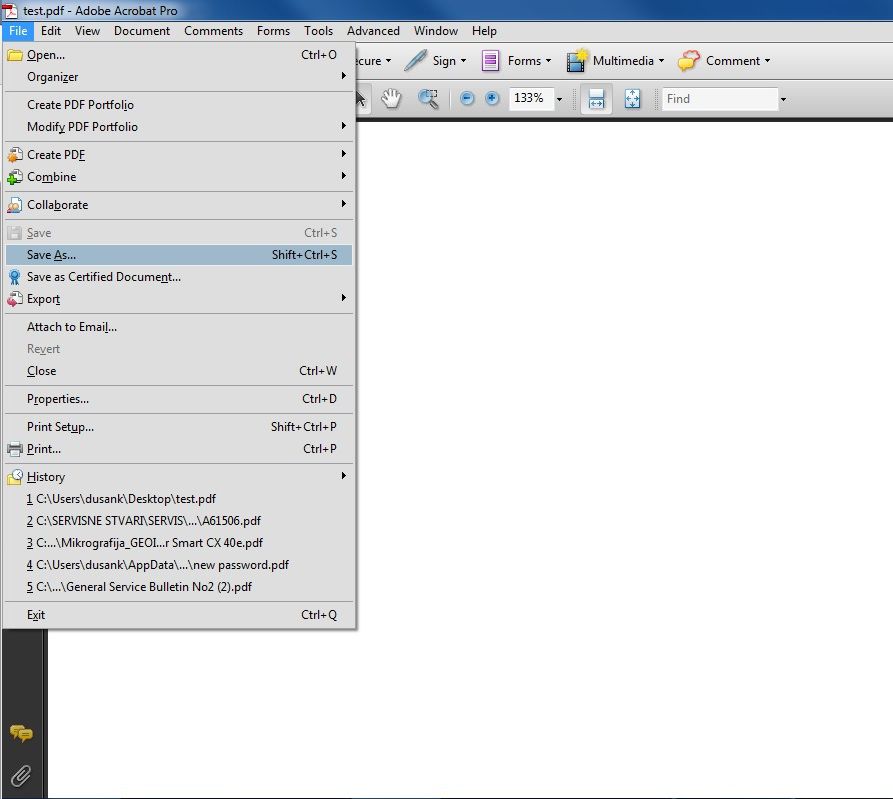Open the Forms toolbar dropdown arrow
This screenshot has width=893, height=799.
pyautogui.click(x=548, y=60)
